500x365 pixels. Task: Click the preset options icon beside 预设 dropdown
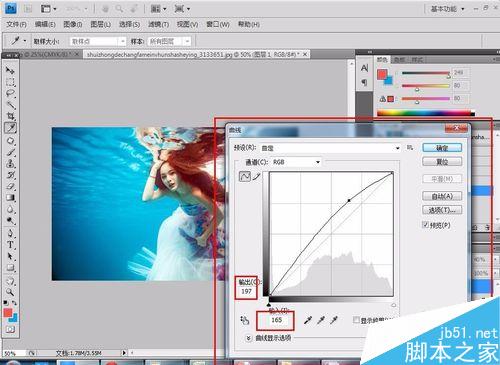pos(410,147)
